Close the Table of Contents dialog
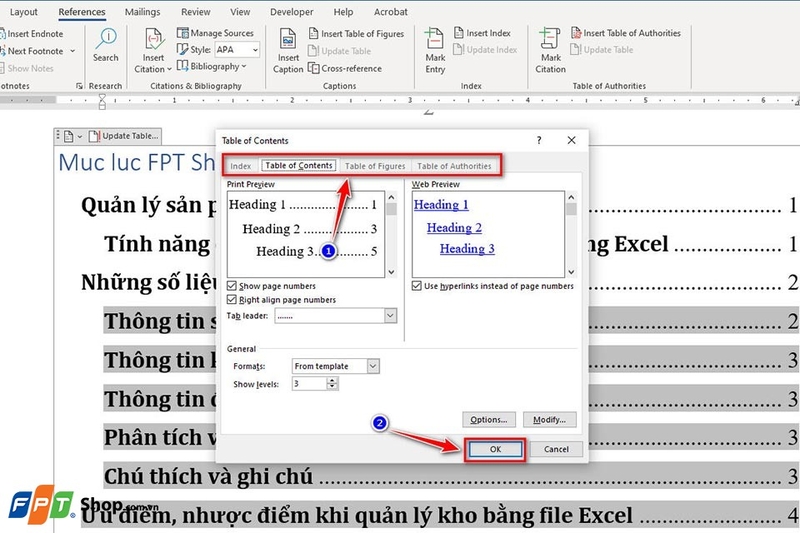This screenshot has width=800, height=533. click(571, 140)
